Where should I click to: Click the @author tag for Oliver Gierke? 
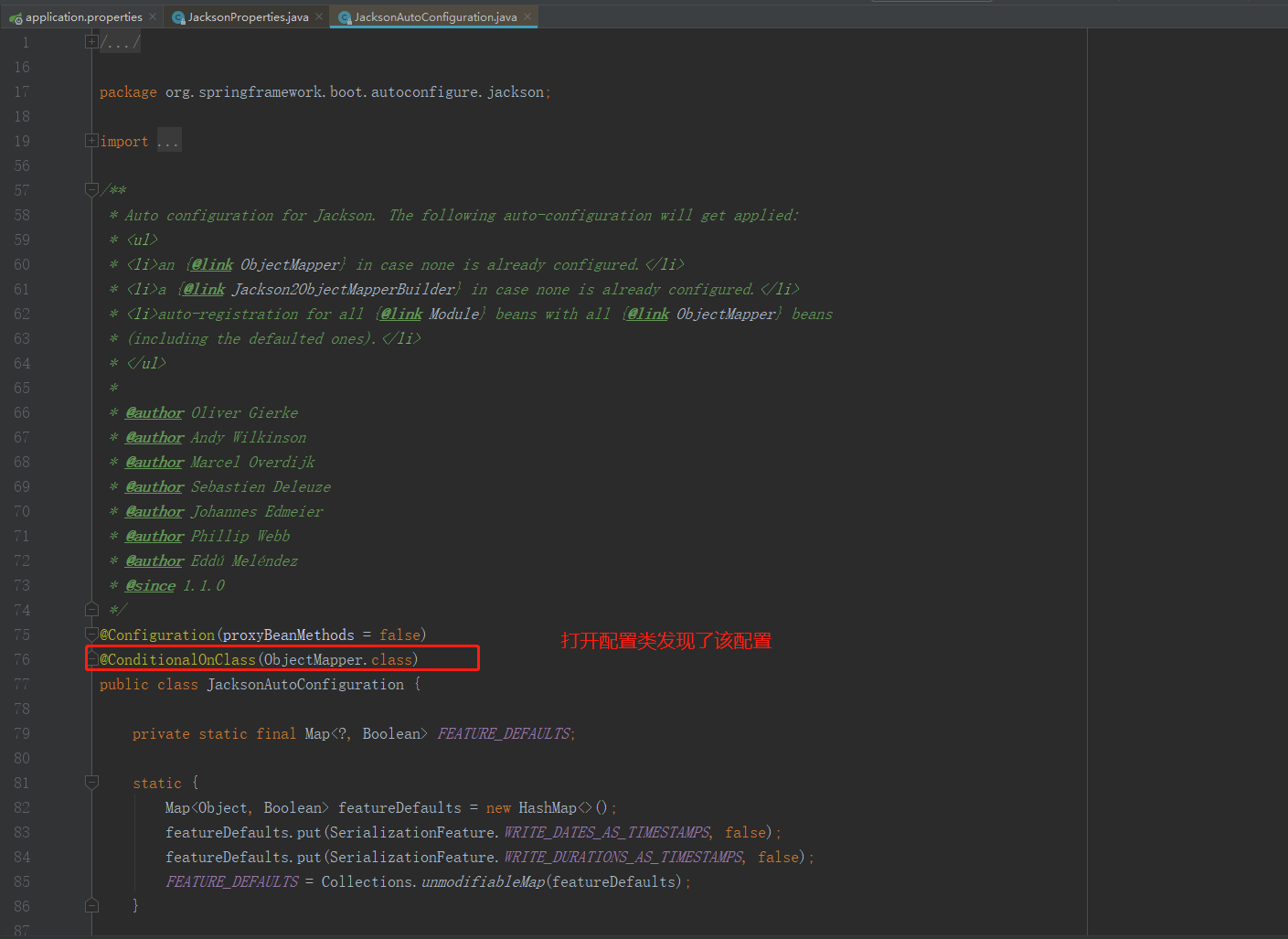[x=154, y=412]
